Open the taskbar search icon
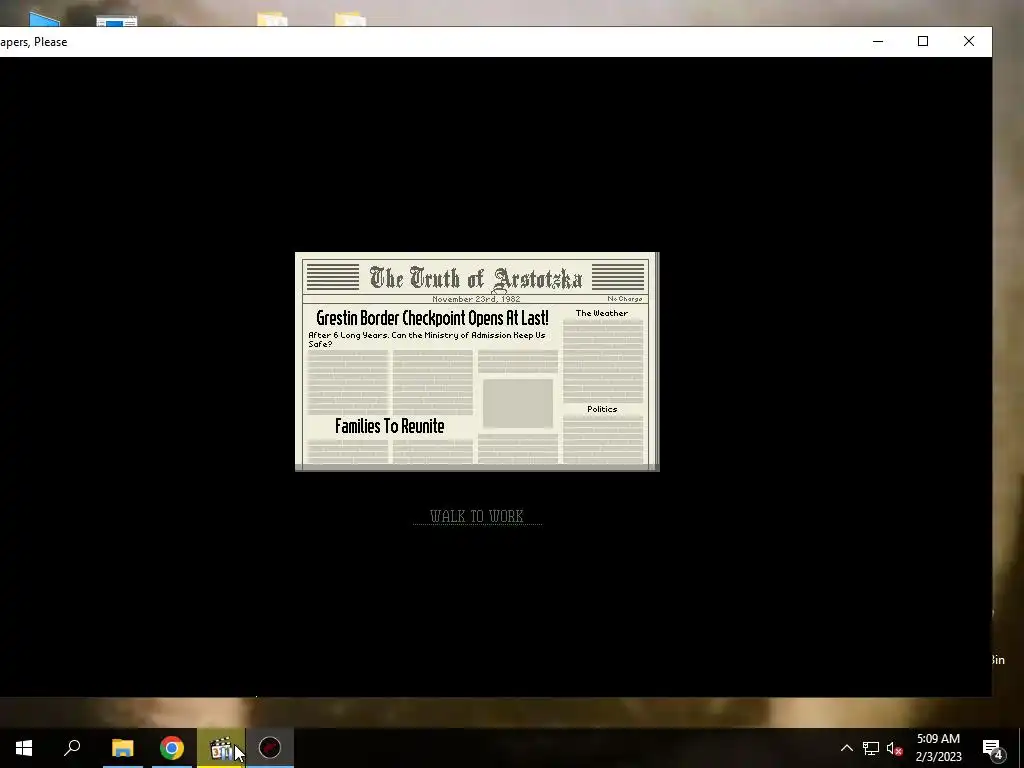 tap(72, 748)
